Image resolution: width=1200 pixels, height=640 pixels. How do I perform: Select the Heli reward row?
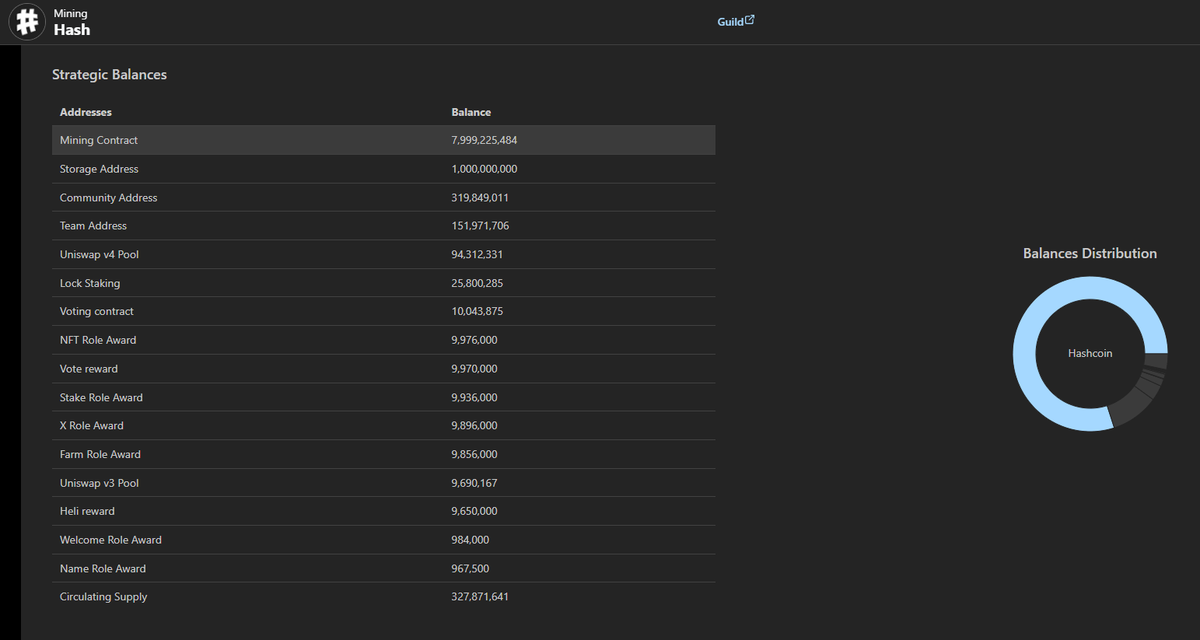[383, 511]
